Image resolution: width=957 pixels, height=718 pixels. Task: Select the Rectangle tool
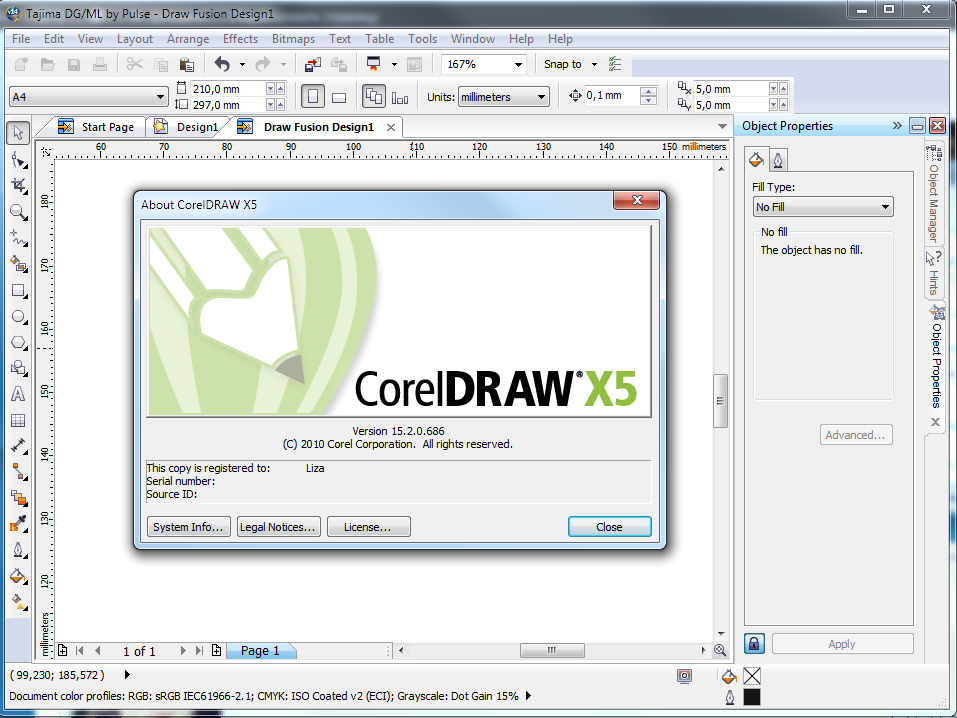(x=18, y=291)
